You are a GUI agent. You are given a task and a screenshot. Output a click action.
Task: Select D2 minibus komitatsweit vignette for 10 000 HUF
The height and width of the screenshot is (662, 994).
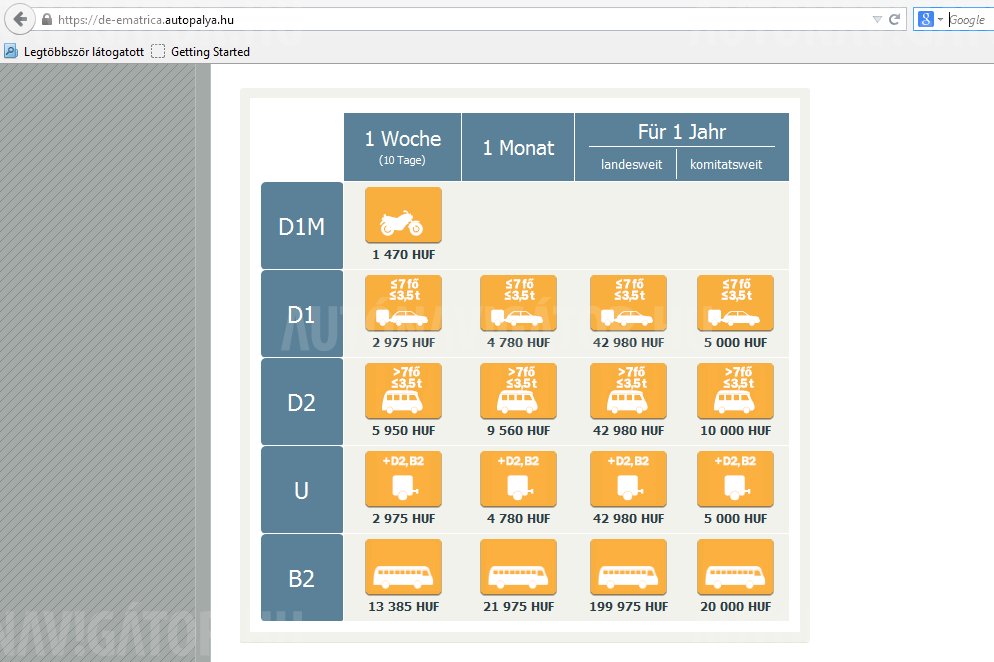735,391
